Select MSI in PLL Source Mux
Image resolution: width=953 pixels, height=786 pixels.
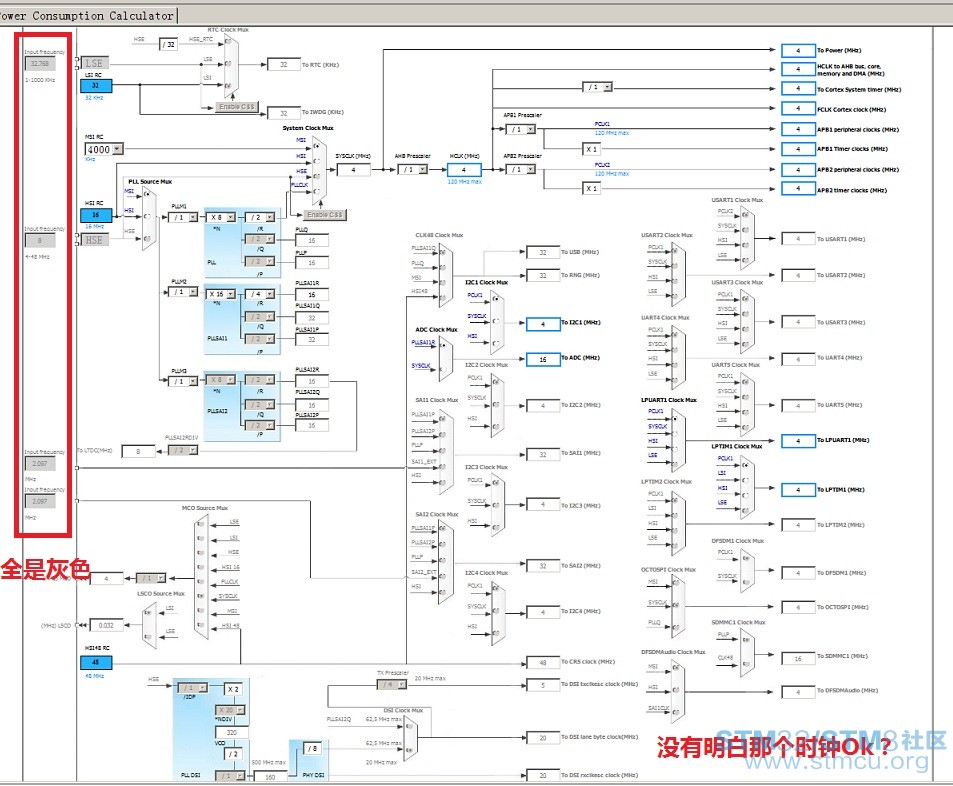[147, 196]
